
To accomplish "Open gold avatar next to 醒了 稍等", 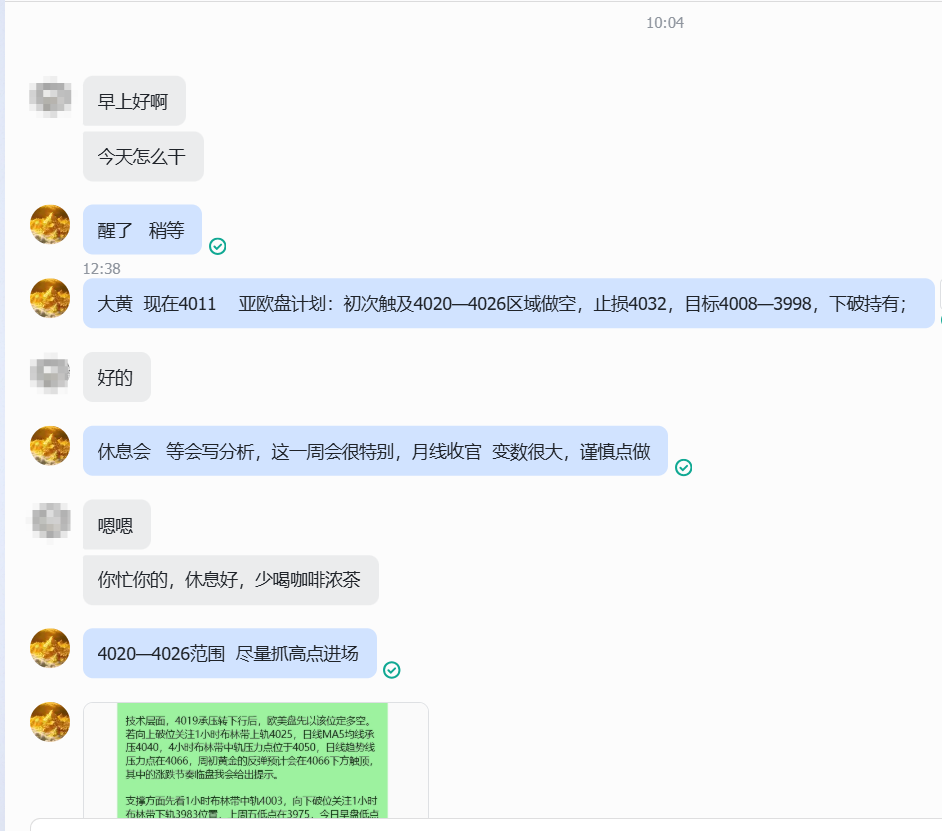I will coord(50,225).
